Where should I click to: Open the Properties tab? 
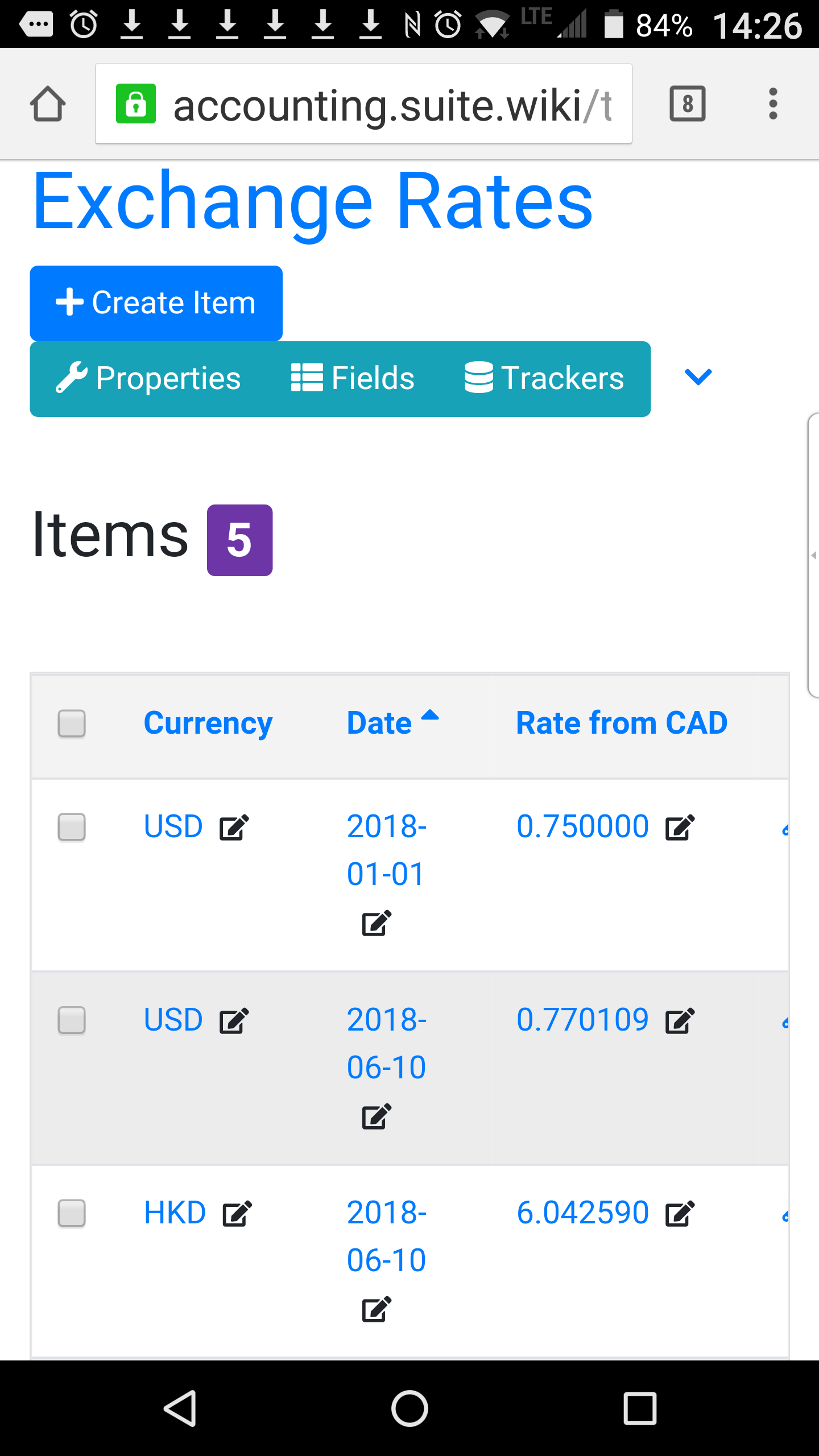pyautogui.click(x=148, y=378)
